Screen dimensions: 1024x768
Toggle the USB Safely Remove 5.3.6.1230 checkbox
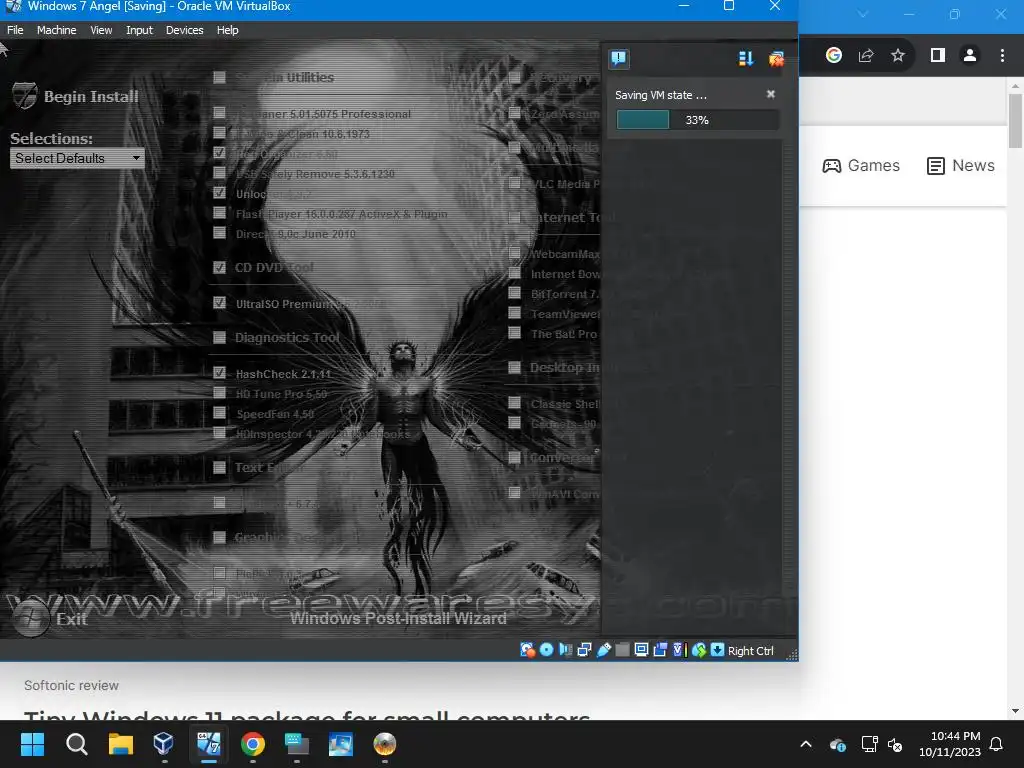219,173
